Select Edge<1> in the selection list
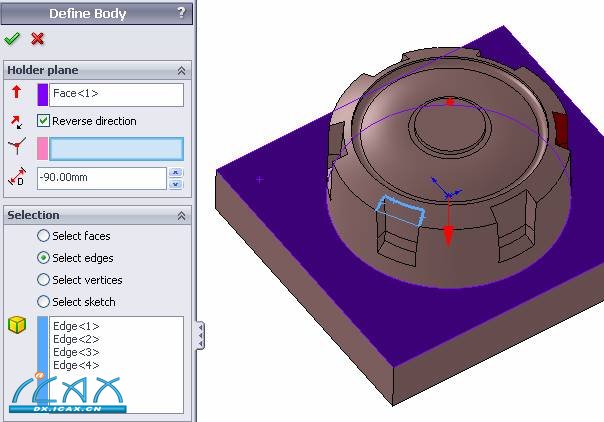Screen dimensions: 604x422 (76, 326)
